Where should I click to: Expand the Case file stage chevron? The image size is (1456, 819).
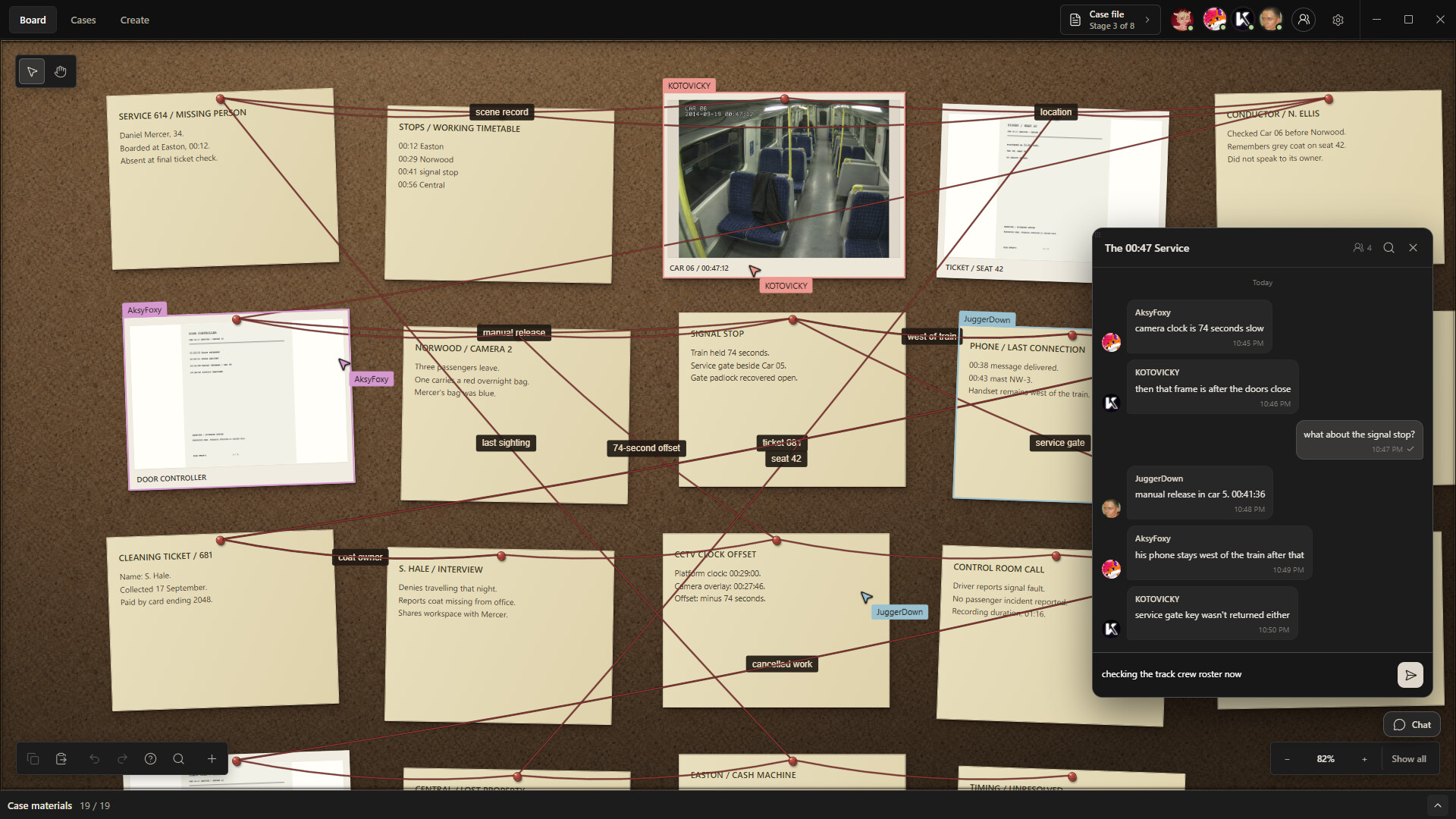click(x=1147, y=20)
